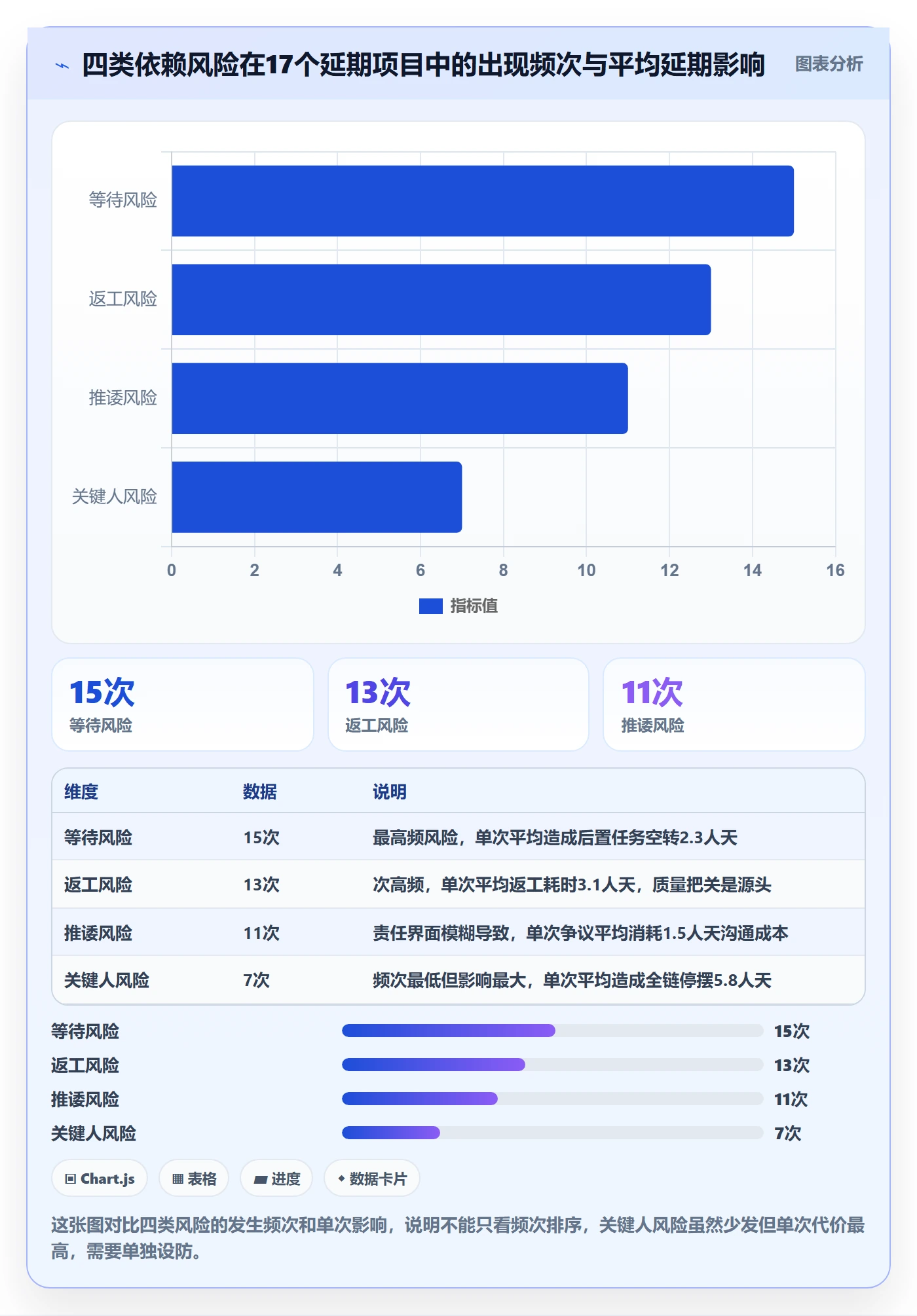This screenshot has width=917, height=1316.
Task: Click the blue 指标值 legend swatch
Action: (430, 606)
